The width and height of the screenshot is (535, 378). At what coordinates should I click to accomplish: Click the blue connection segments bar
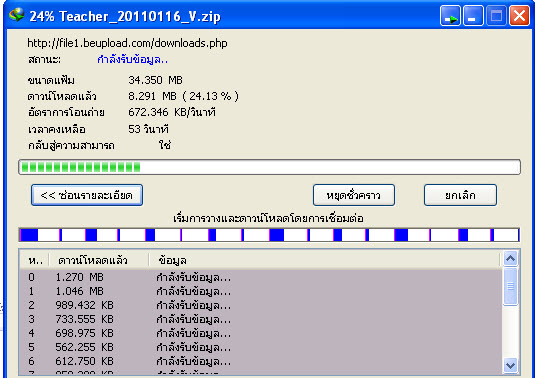click(270, 235)
